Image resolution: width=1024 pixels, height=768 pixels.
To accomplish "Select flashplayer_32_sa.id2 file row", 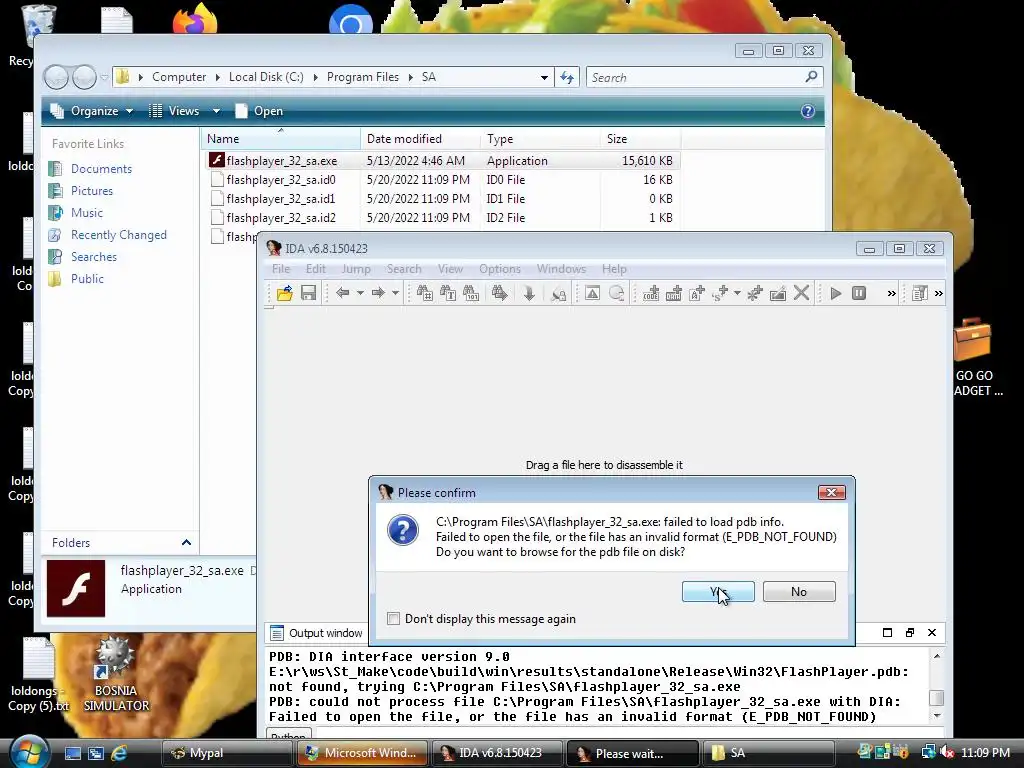I will [x=443, y=217].
